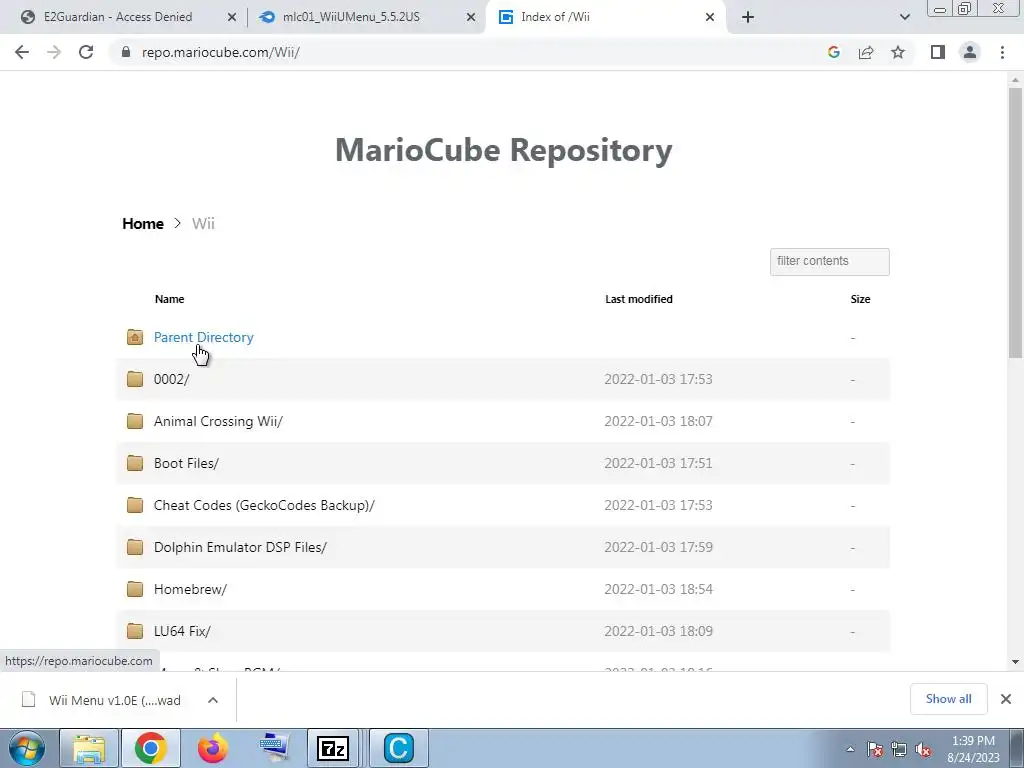Select the Index of /Wii tab

(x=555, y=17)
